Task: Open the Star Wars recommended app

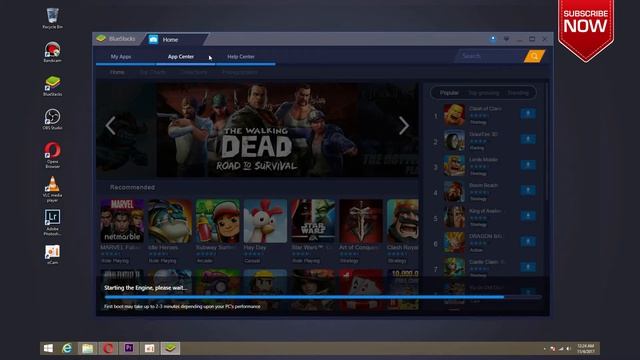Action: pos(313,221)
